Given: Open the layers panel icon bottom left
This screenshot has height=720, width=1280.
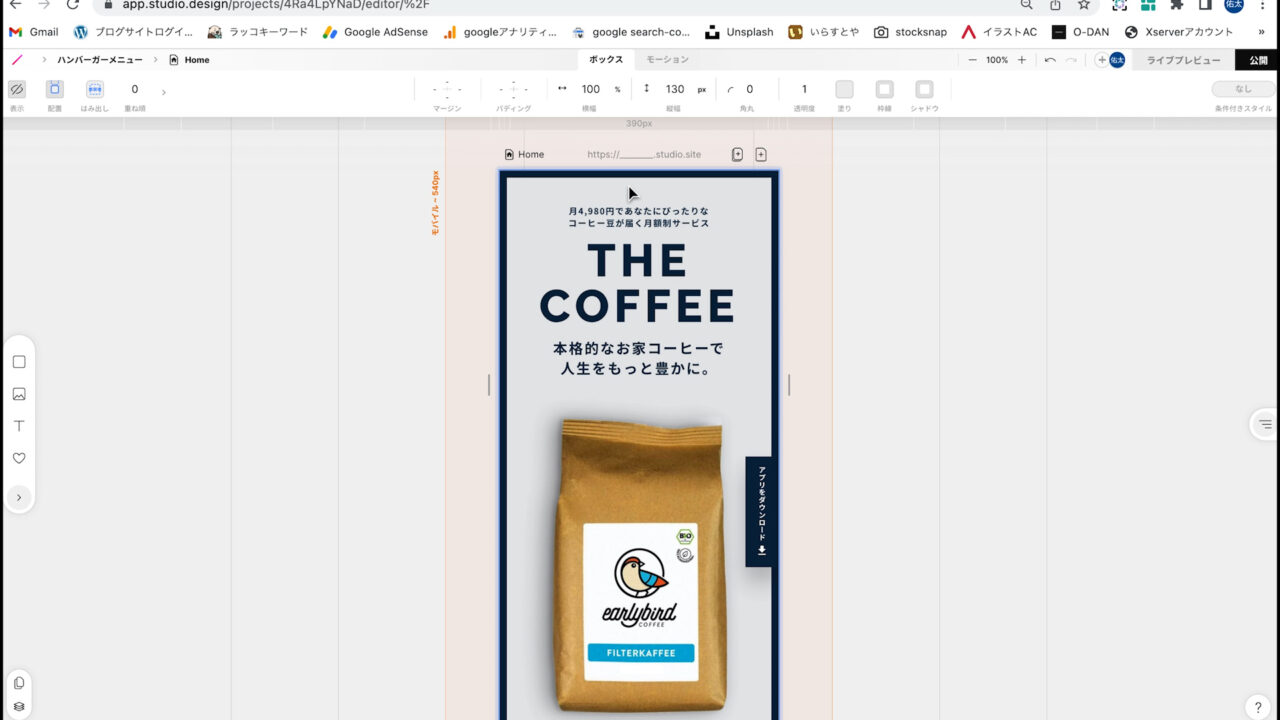Looking at the screenshot, I should pos(19,706).
